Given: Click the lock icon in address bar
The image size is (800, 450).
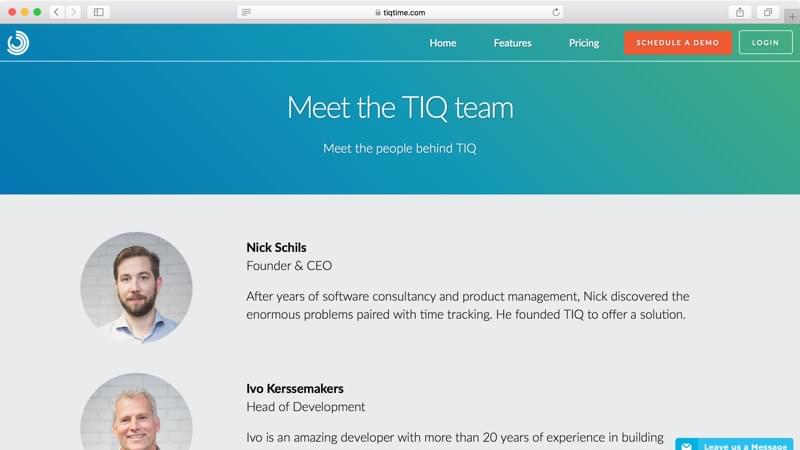Looking at the screenshot, I should pyautogui.click(x=378, y=12).
